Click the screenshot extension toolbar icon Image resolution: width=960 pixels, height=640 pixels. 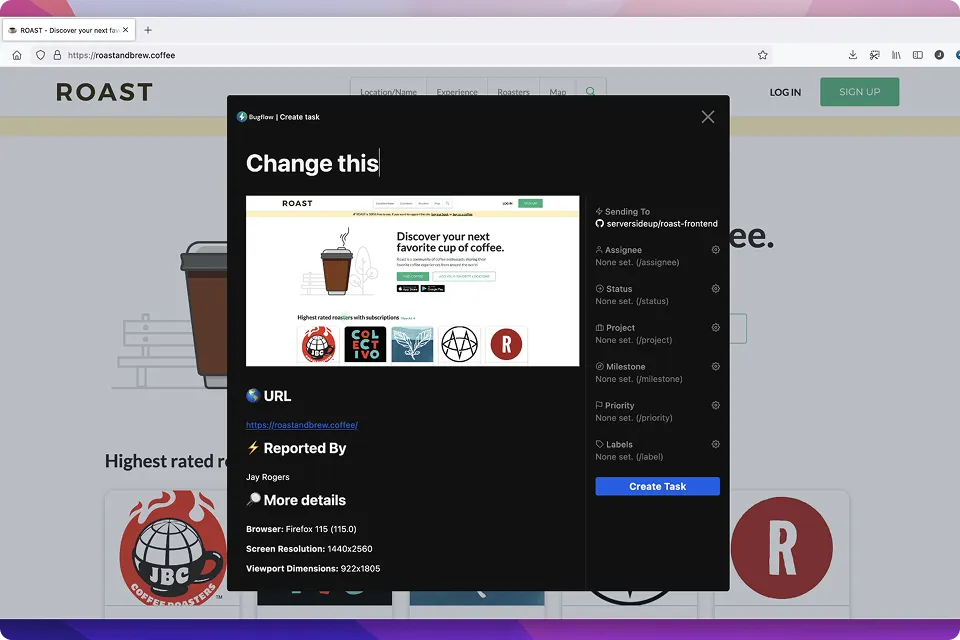(x=874, y=55)
